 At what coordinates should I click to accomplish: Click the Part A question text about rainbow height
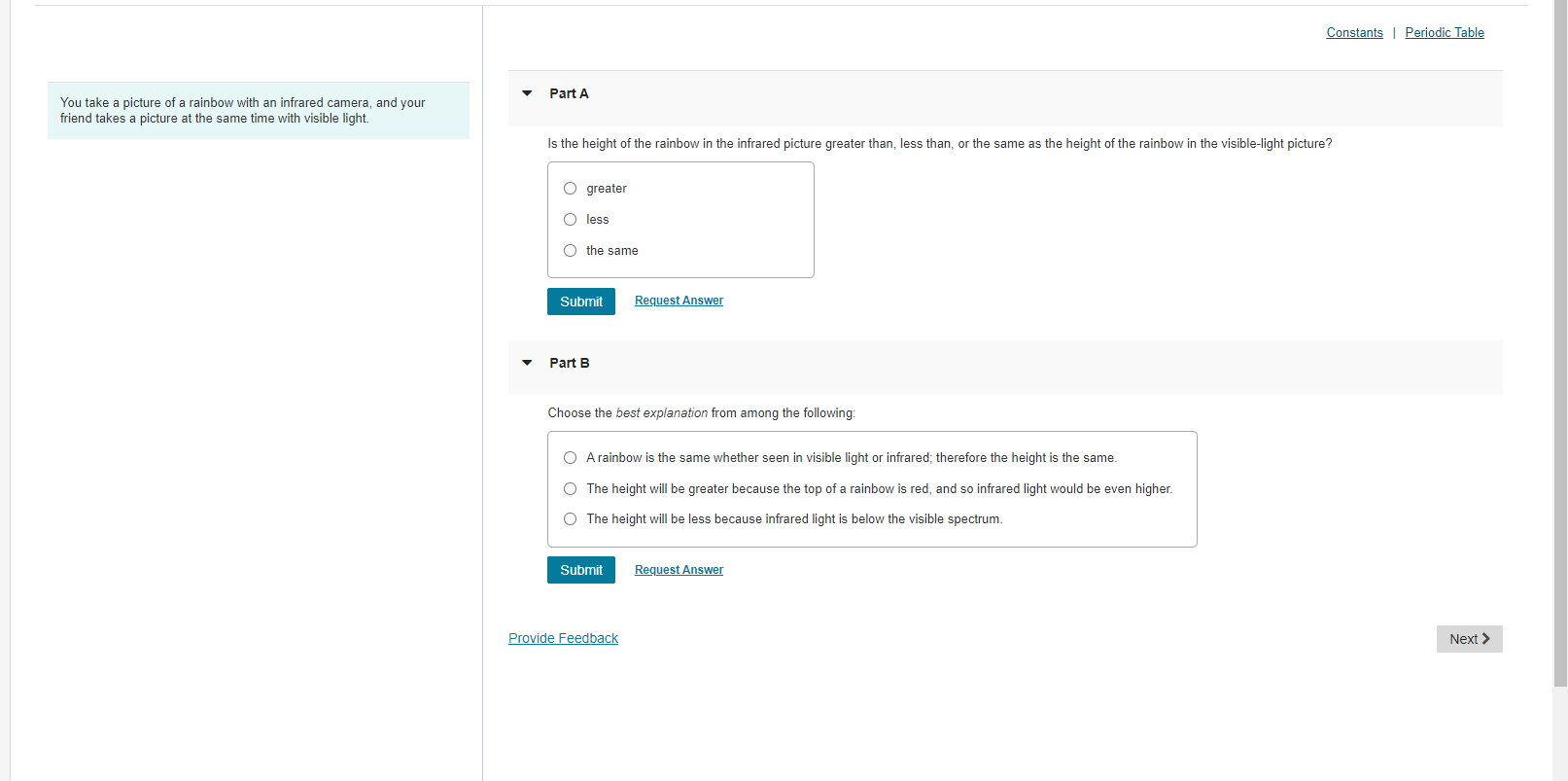click(x=940, y=144)
